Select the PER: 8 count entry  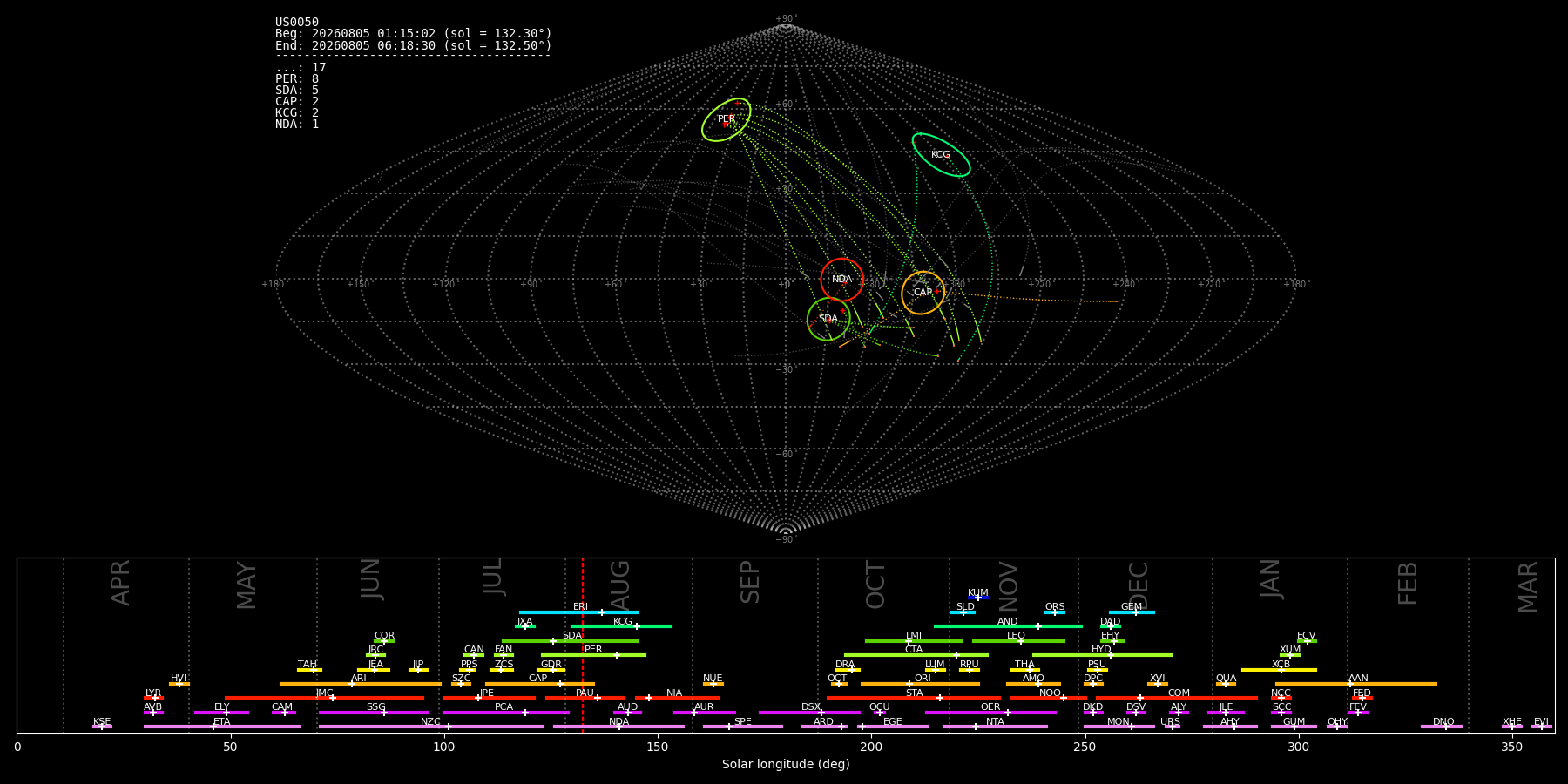(297, 79)
